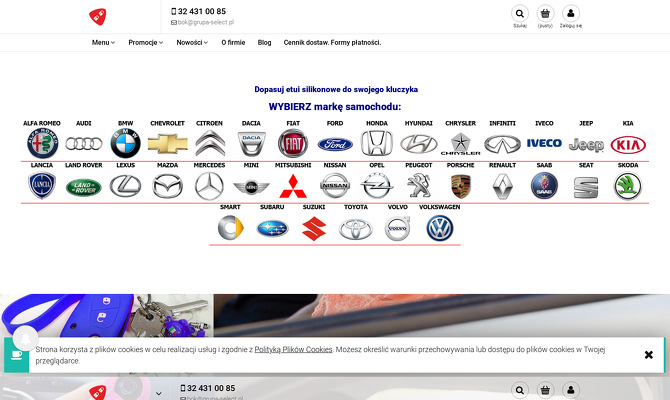Screen dimensions: 670x400
Task: Click the blue Iveco logo
Action: click(x=544, y=143)
